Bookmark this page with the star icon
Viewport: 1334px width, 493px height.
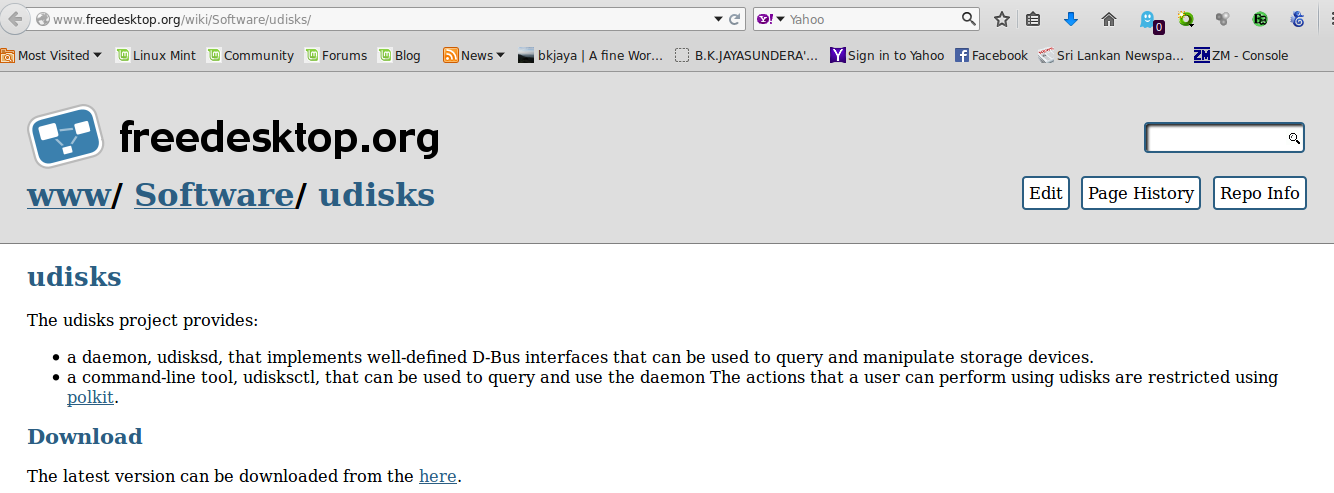tap(1001, 19)
